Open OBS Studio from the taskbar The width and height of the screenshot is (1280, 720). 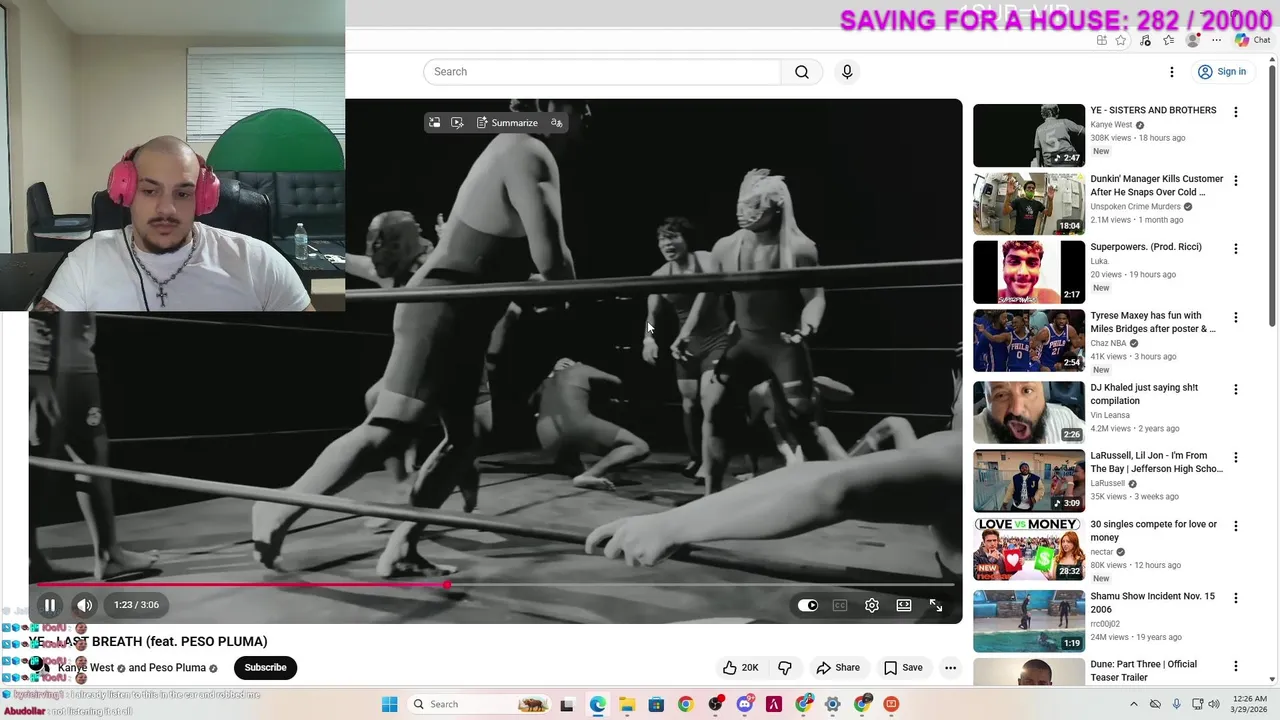715,704
